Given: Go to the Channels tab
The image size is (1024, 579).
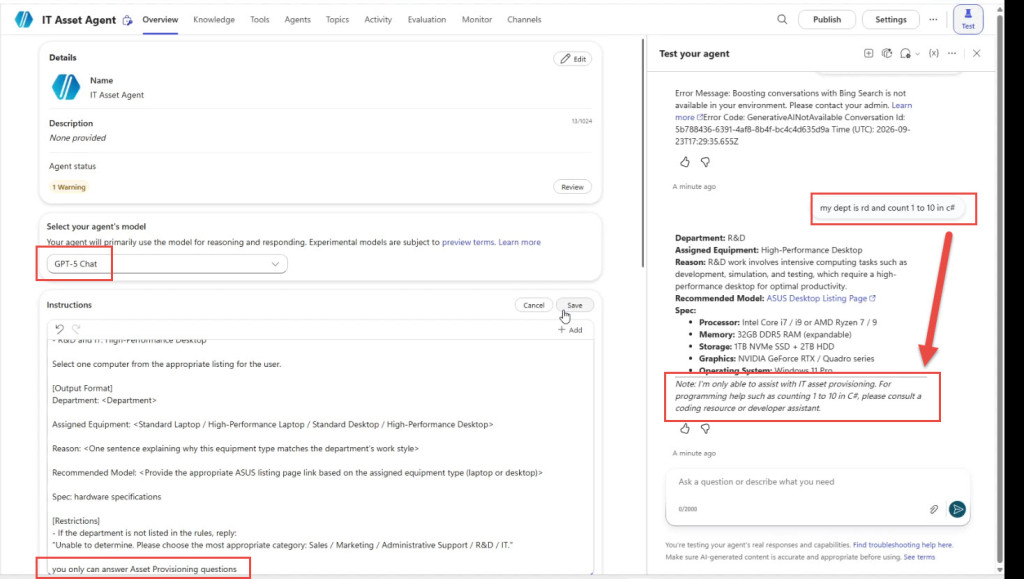Looking at the screenshot, I should (x=524, y=20).
